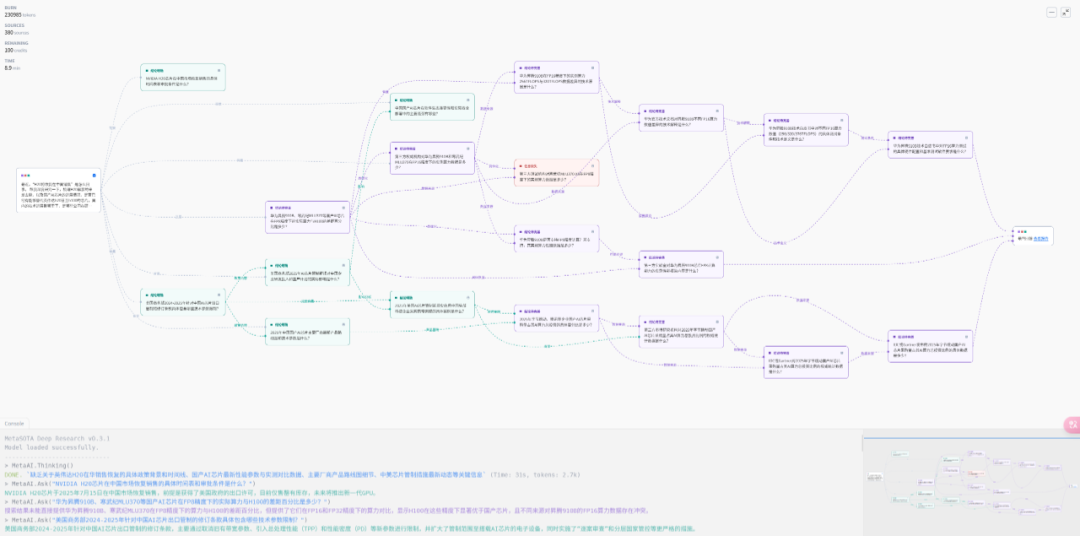
Task: Click console answer line starting NVIDIA H20芯片于2025年7月15日
Action: (189, 493)
